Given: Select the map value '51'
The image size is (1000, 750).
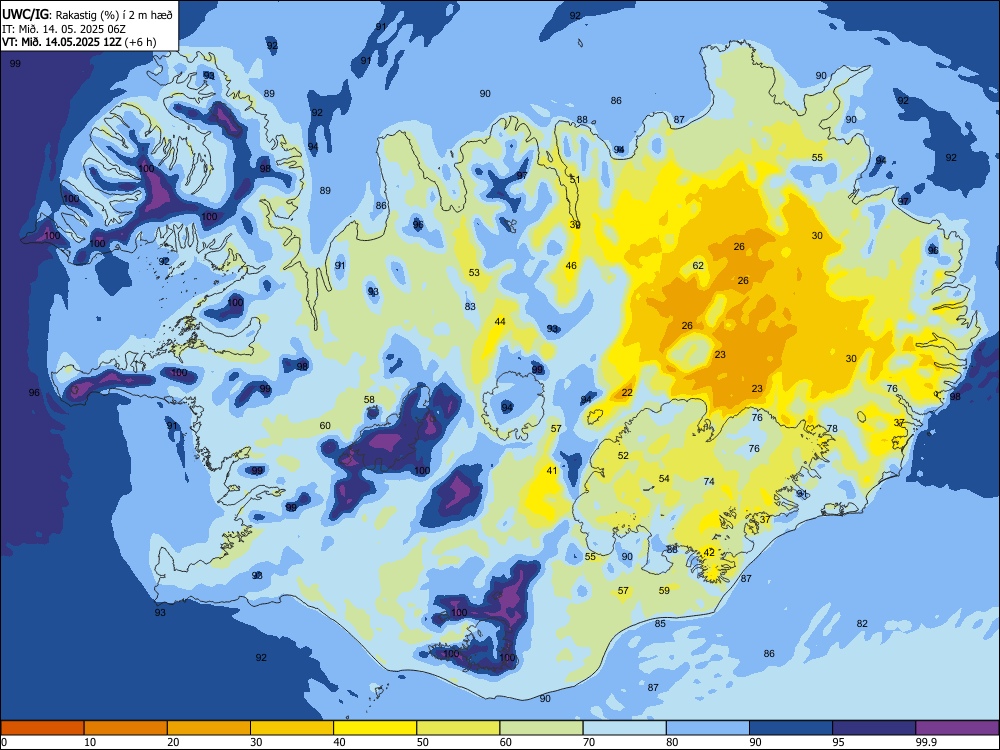Looking at the screenshot, I should [x=575, y=179].
